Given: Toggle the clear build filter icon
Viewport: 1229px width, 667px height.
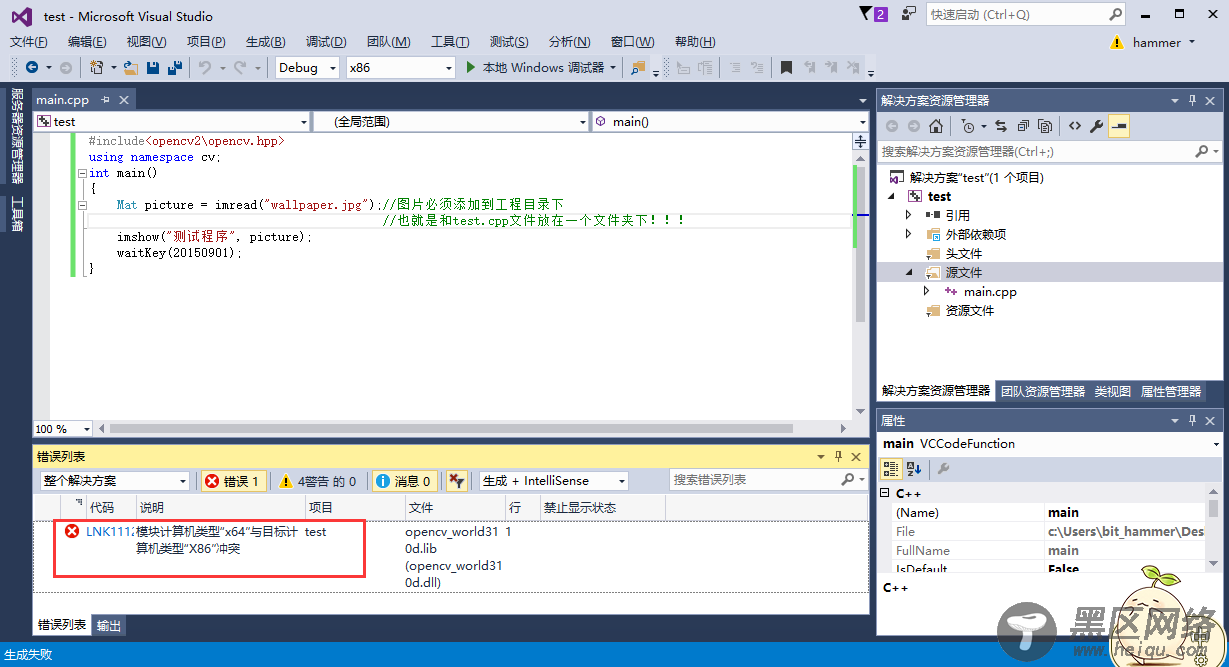Looking at the screenshot, I should click(x=456, y=481).
